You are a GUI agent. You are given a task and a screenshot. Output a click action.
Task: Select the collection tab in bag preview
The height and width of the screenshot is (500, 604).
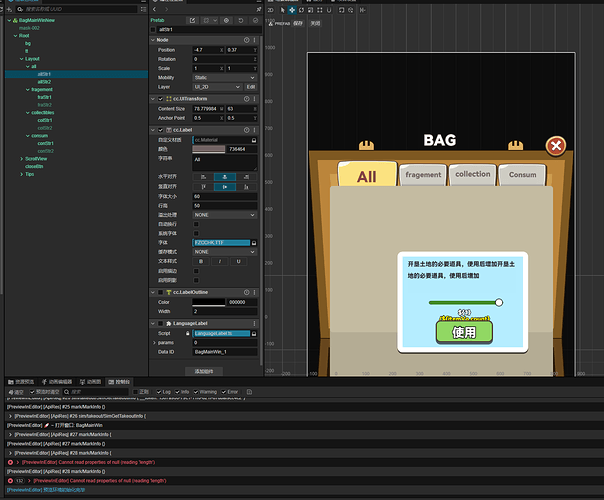[x=473, y=174]
